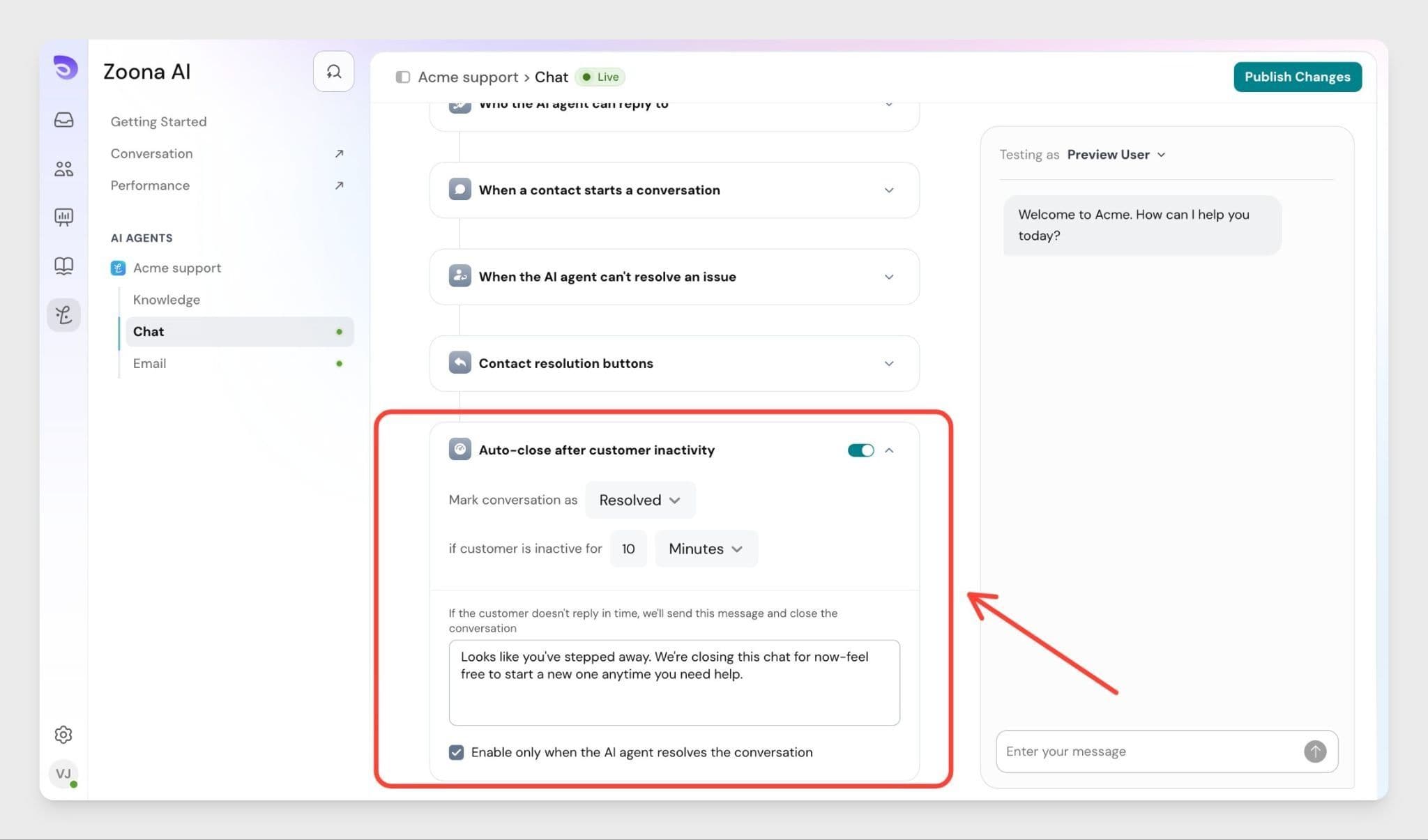This screenshot has height=840, width=1428.
Task: Click Acme support breadcrumb link
Action: 468,77
